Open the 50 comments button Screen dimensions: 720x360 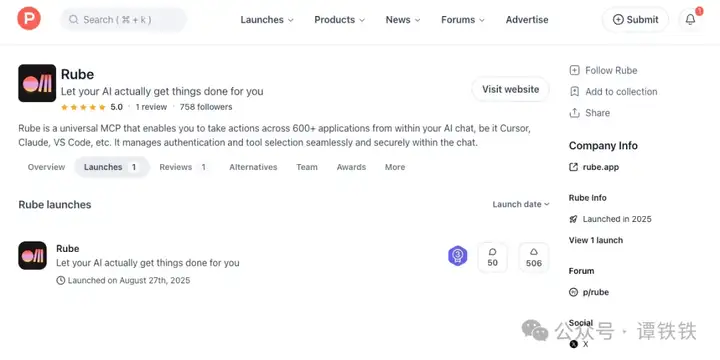click(x=492, y=258)
